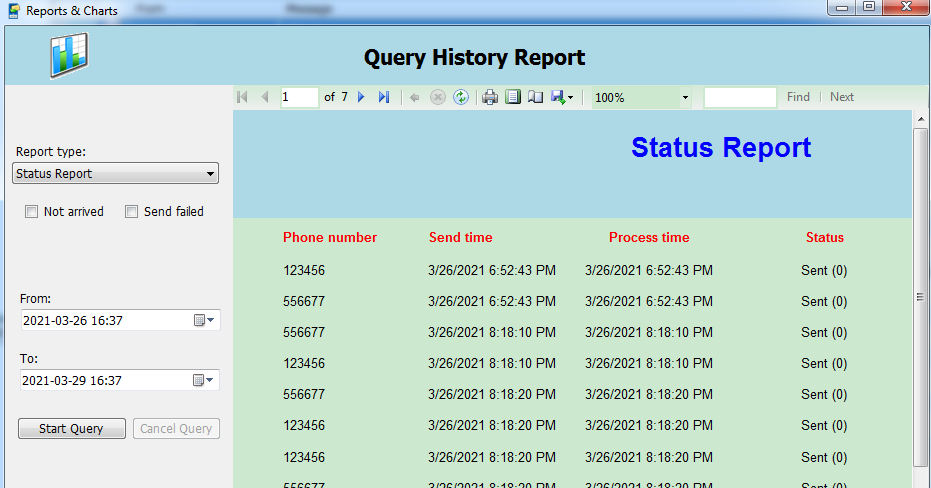Print the report using printer icon
The width and height of the screenshot is (931, 488).
pos(490,97)
